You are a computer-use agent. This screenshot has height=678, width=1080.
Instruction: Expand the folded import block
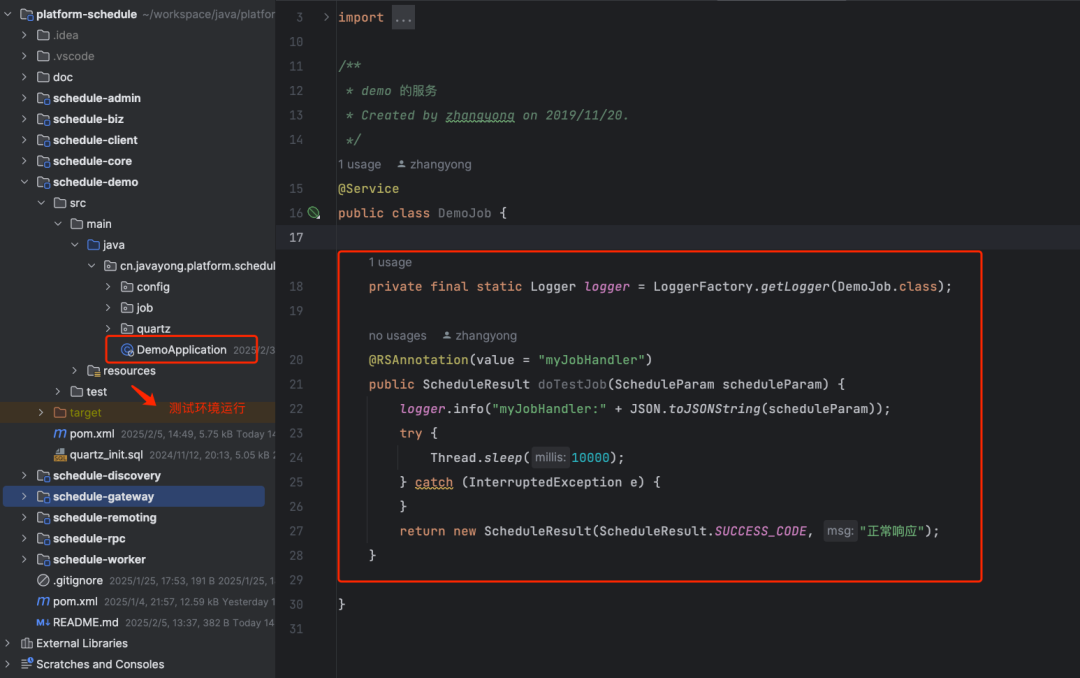point(403,17)
